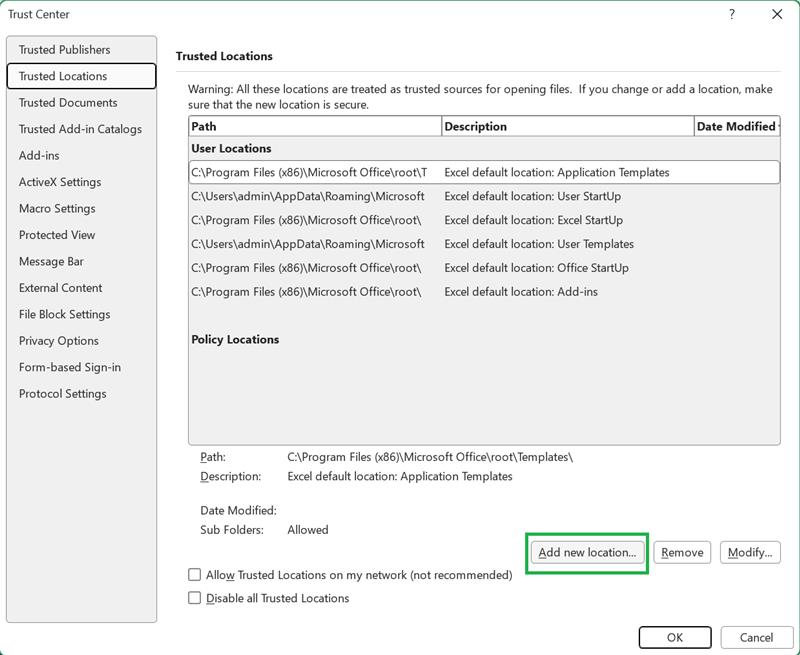Sort by the Date Modified column header
Image resolution: width=800 pixels, height=655 pixels.
pos(737,127)
